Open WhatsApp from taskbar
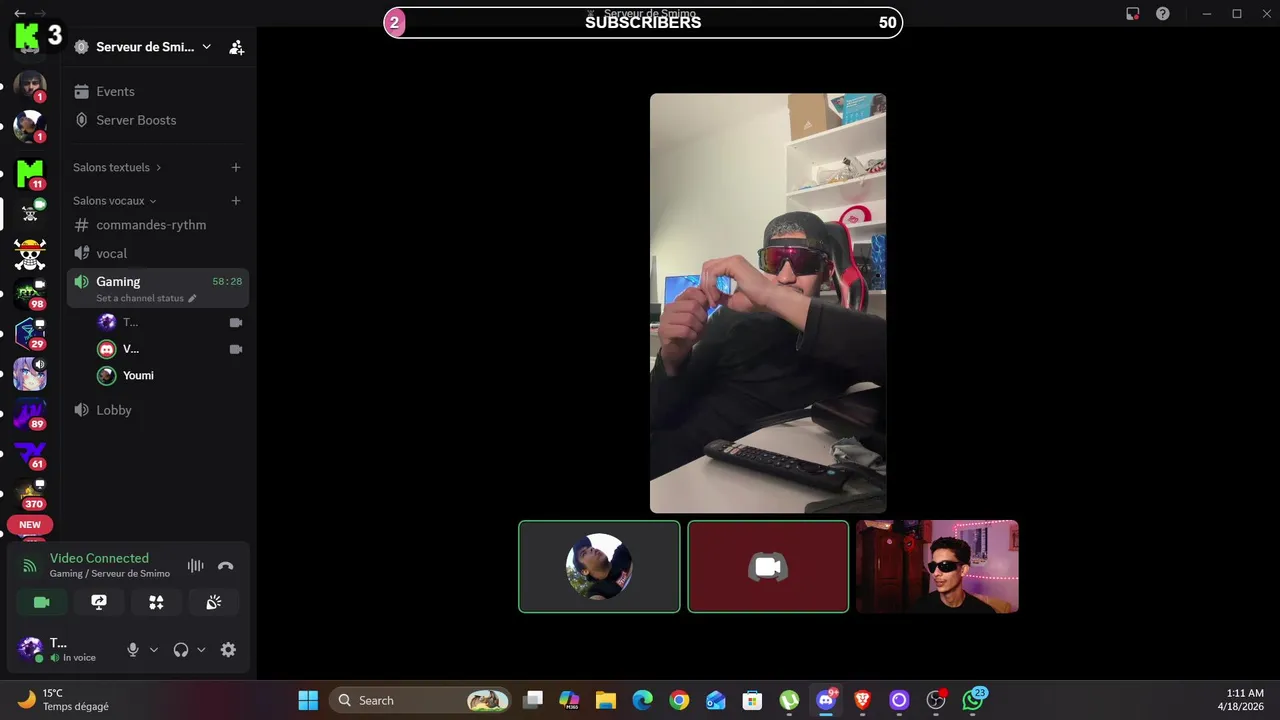1280x720 pixels. [973, 700]
